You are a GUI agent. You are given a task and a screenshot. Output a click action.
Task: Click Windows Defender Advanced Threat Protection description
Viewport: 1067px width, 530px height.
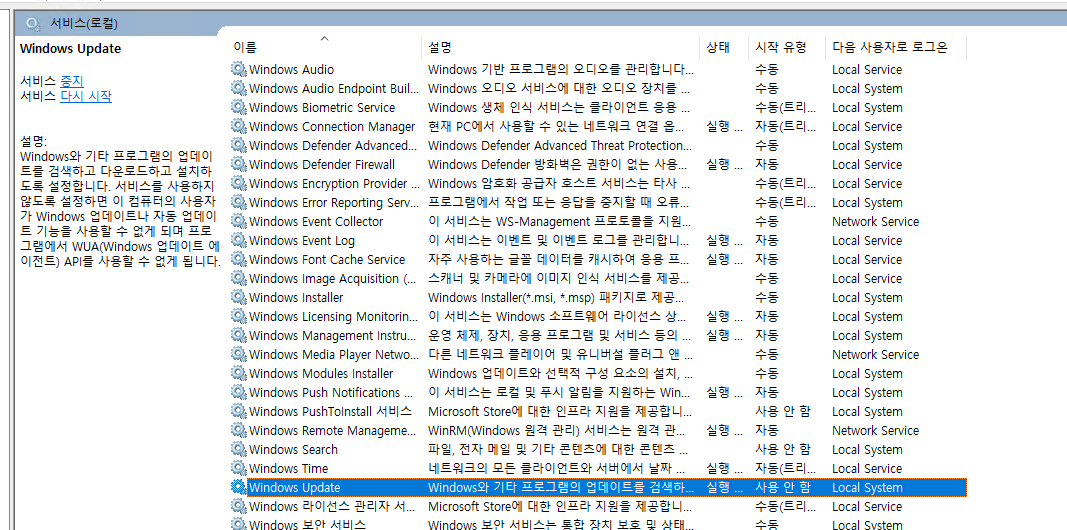click(x=561, y=146)
